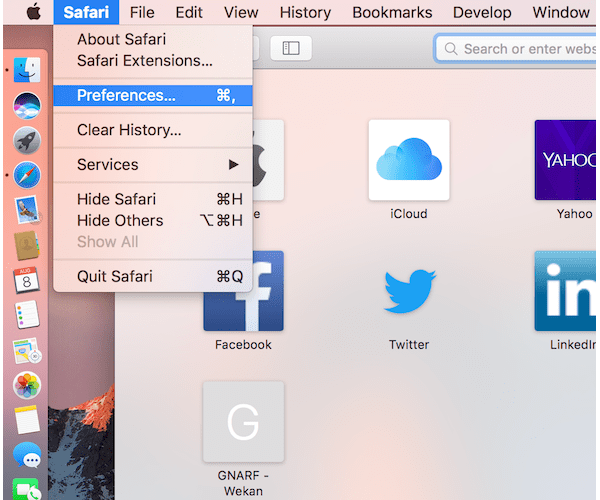Open Notes icon in Dock
The image size is (600, 500).
(x=27, y=420)
